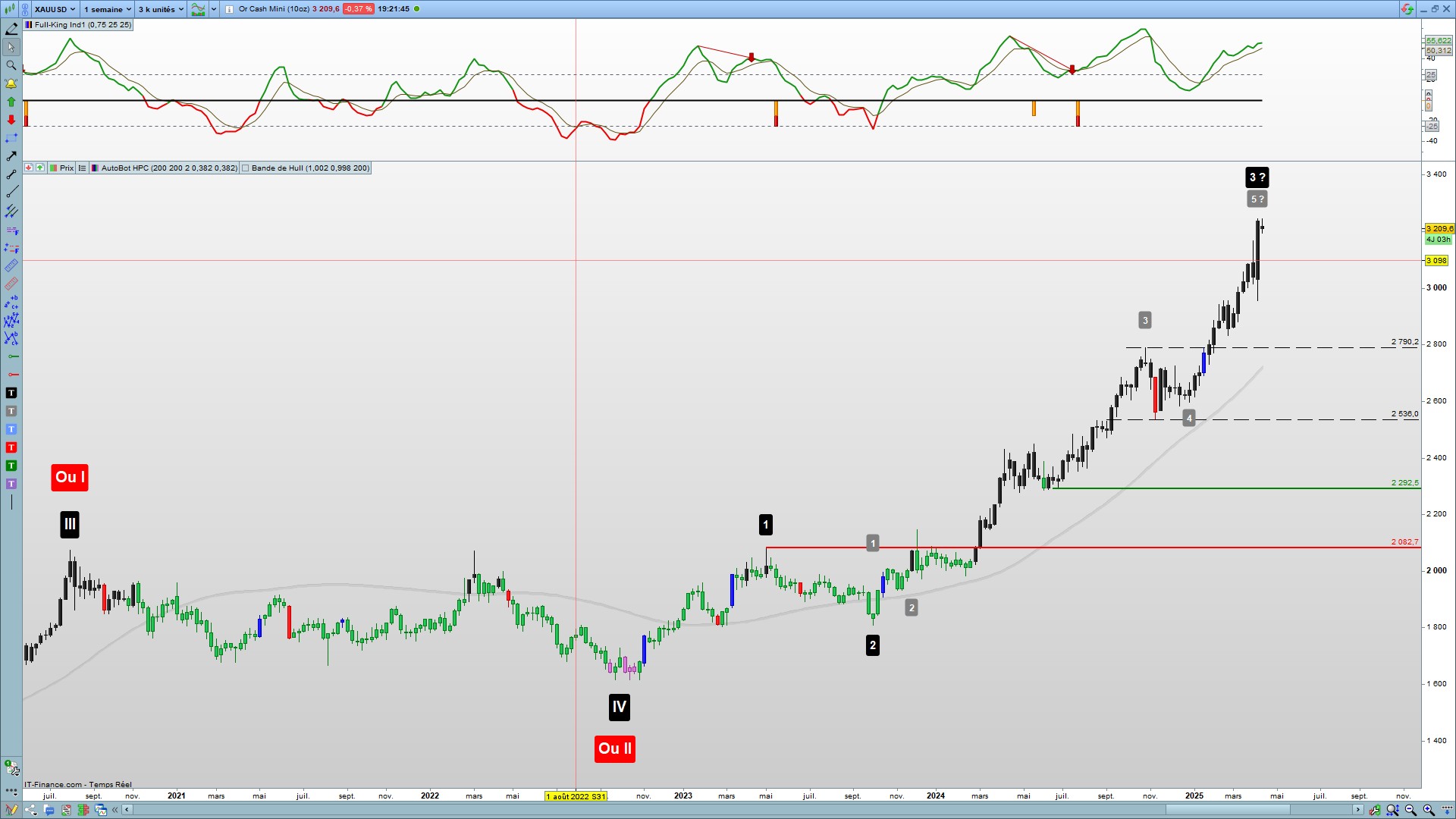
Task: Click the zoom in magnifier icon
Action: pyautogui.click(x=1429, y=810)
